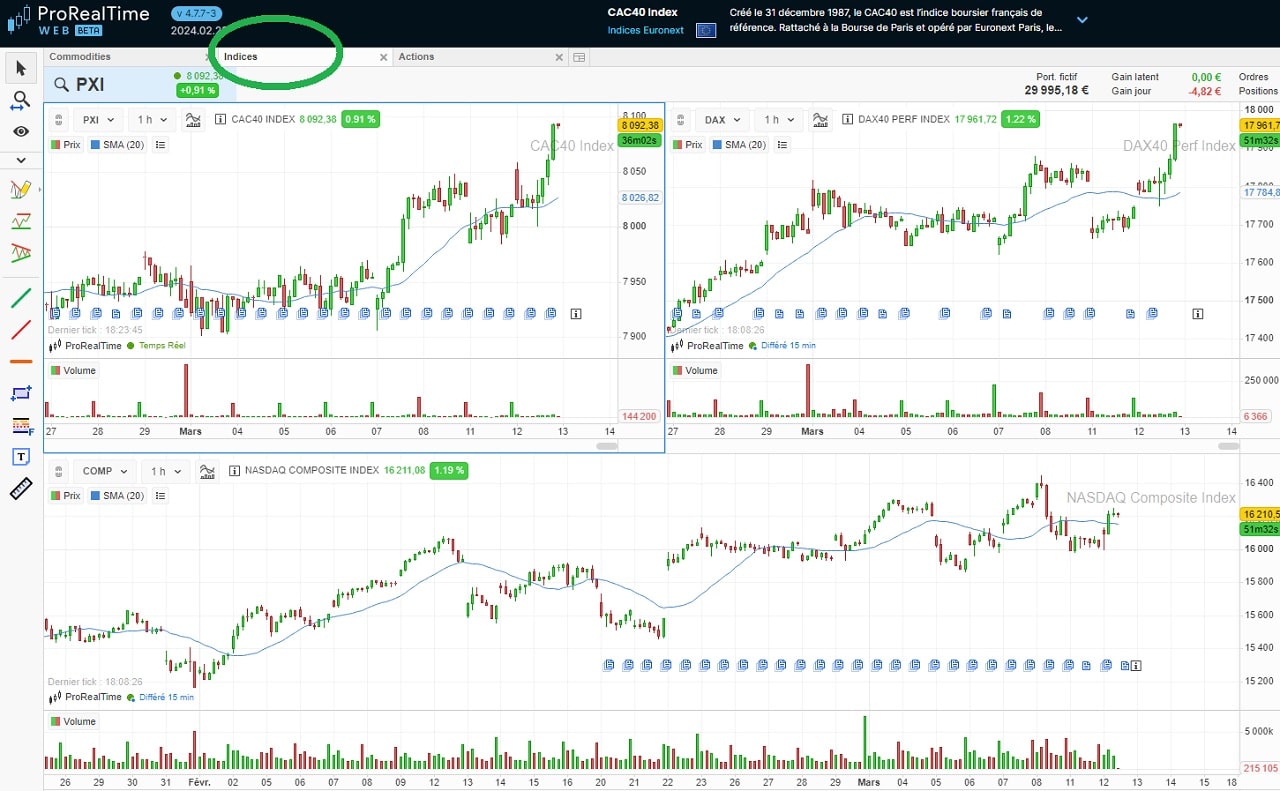Select the green trend line tool
1280x791 pixels.
[x=21, y=297]
